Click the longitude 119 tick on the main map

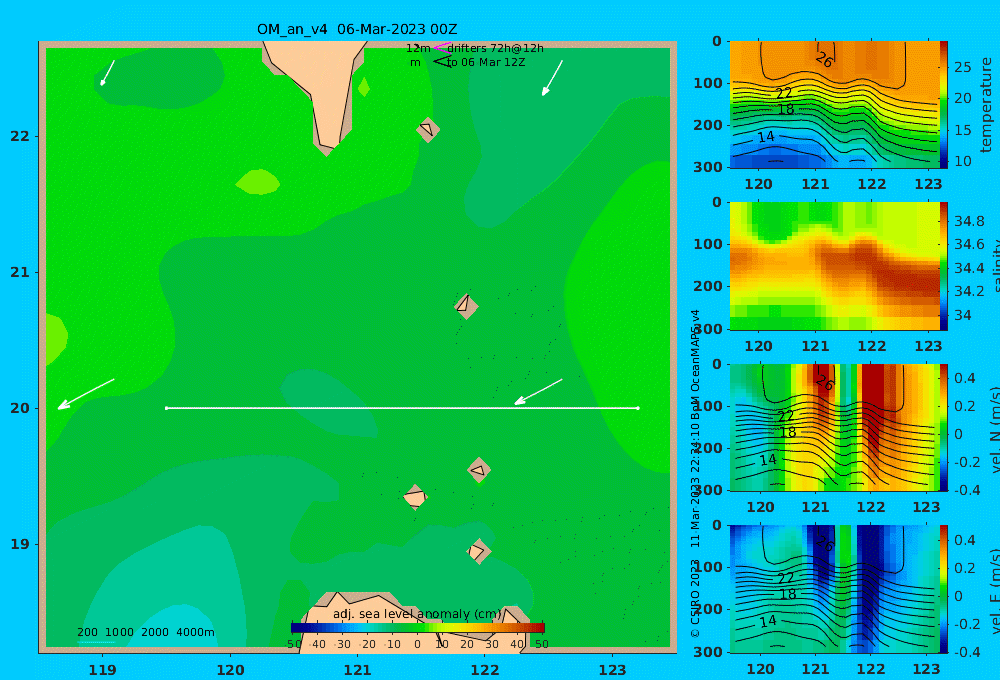tap(103, 670)
